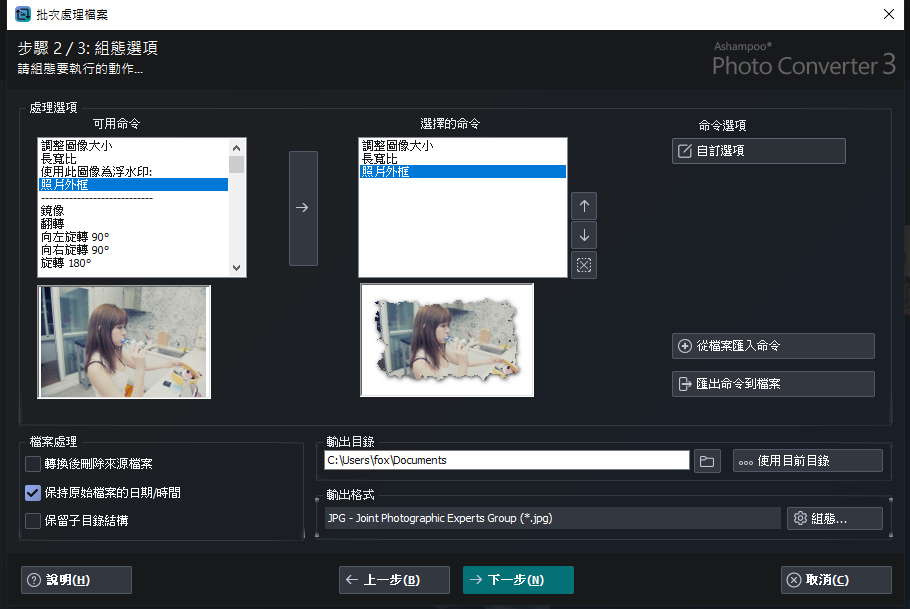Click the add command right-arrow button

pyautogui.click(x=303, y=208)
